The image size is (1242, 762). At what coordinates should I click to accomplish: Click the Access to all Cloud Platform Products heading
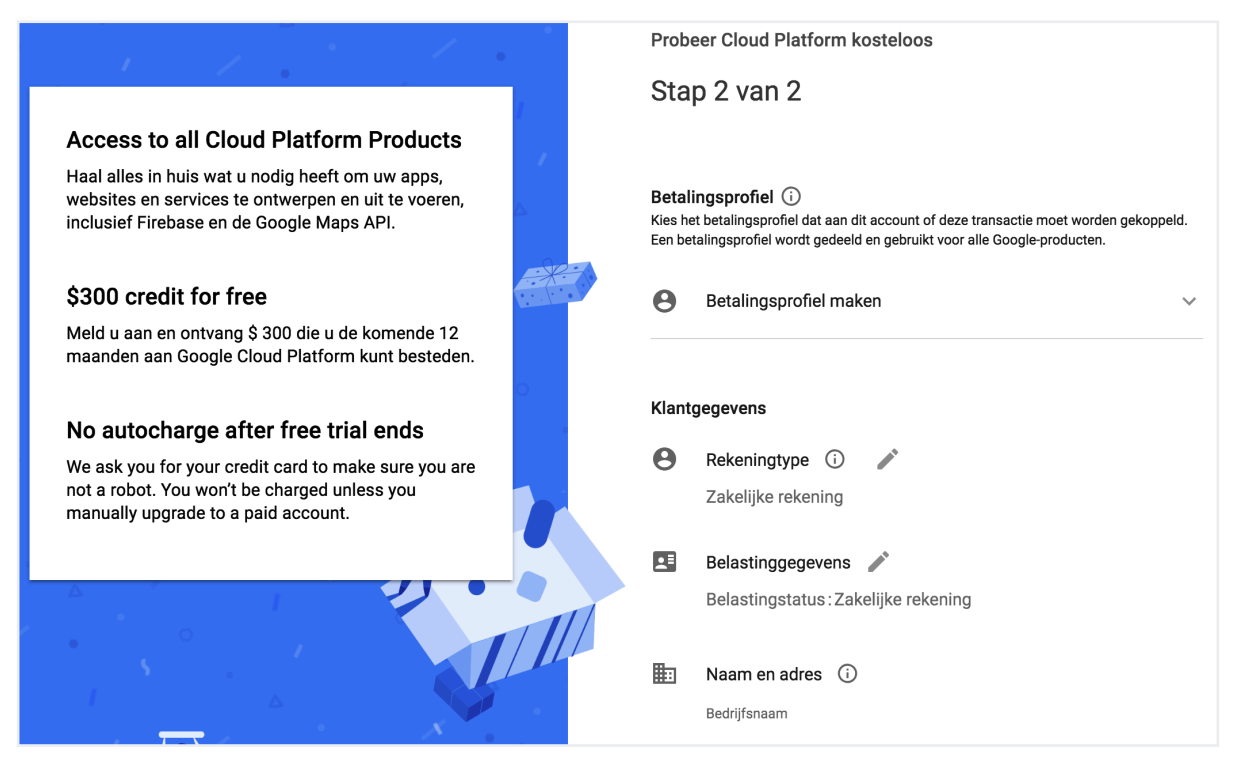click(x=264, y=140)
